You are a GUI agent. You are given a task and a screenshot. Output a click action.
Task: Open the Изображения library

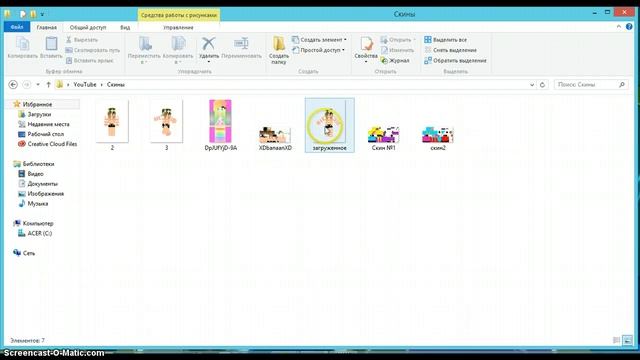(x=45, y=193)
